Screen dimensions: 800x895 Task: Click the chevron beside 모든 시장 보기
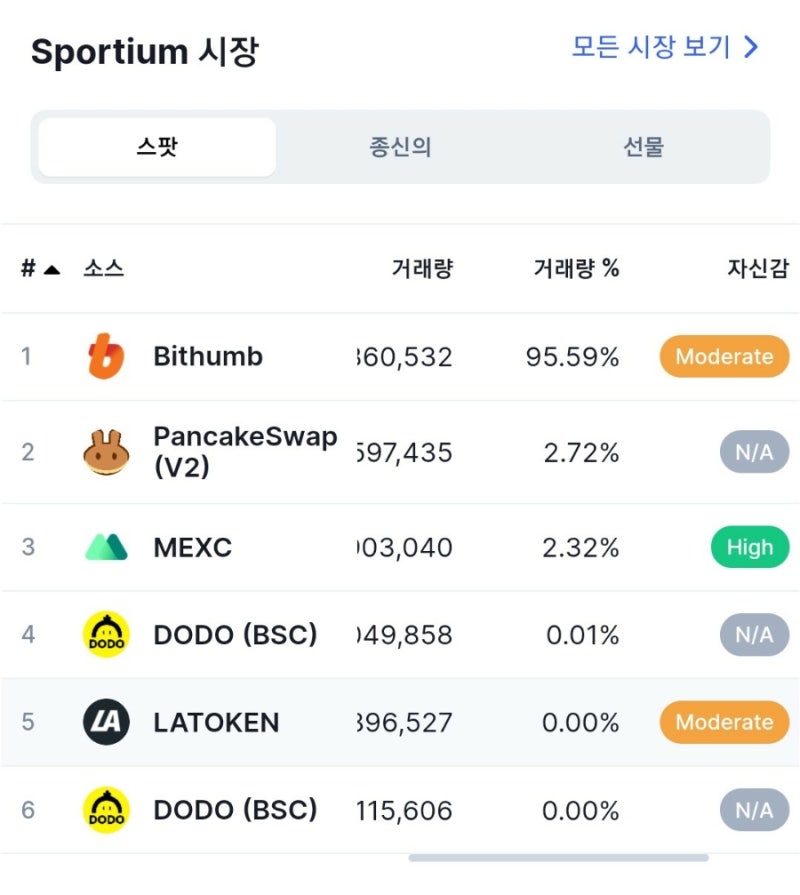click(751, 47)
